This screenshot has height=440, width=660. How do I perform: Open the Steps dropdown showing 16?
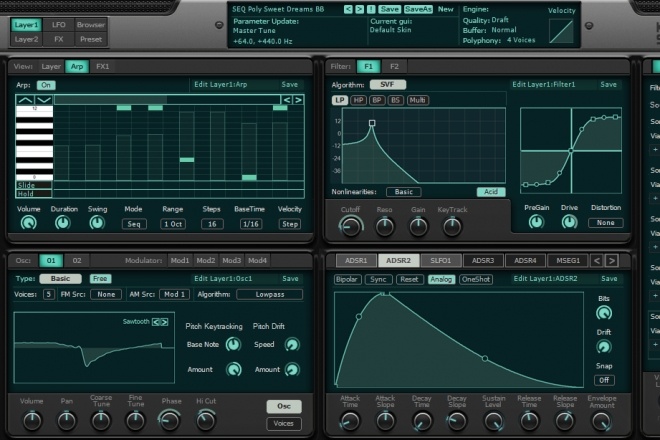[x=212, y=224]
